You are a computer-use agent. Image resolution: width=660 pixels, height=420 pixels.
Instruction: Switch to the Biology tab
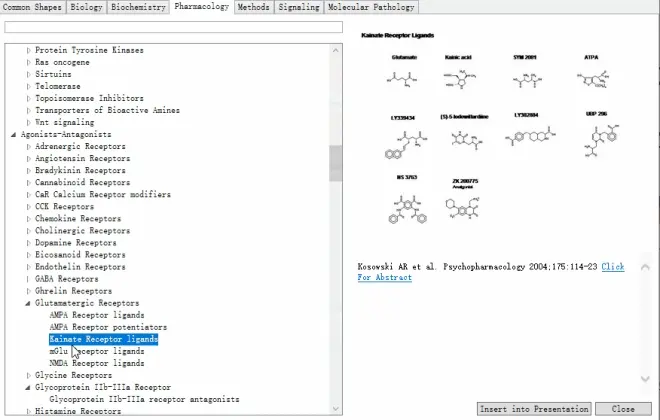click(x=86, y=7)
